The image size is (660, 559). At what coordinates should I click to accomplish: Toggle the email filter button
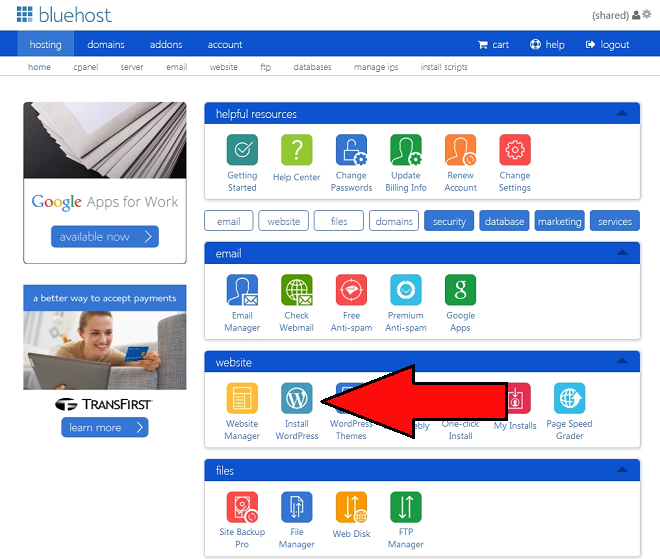tap(229, 221)
